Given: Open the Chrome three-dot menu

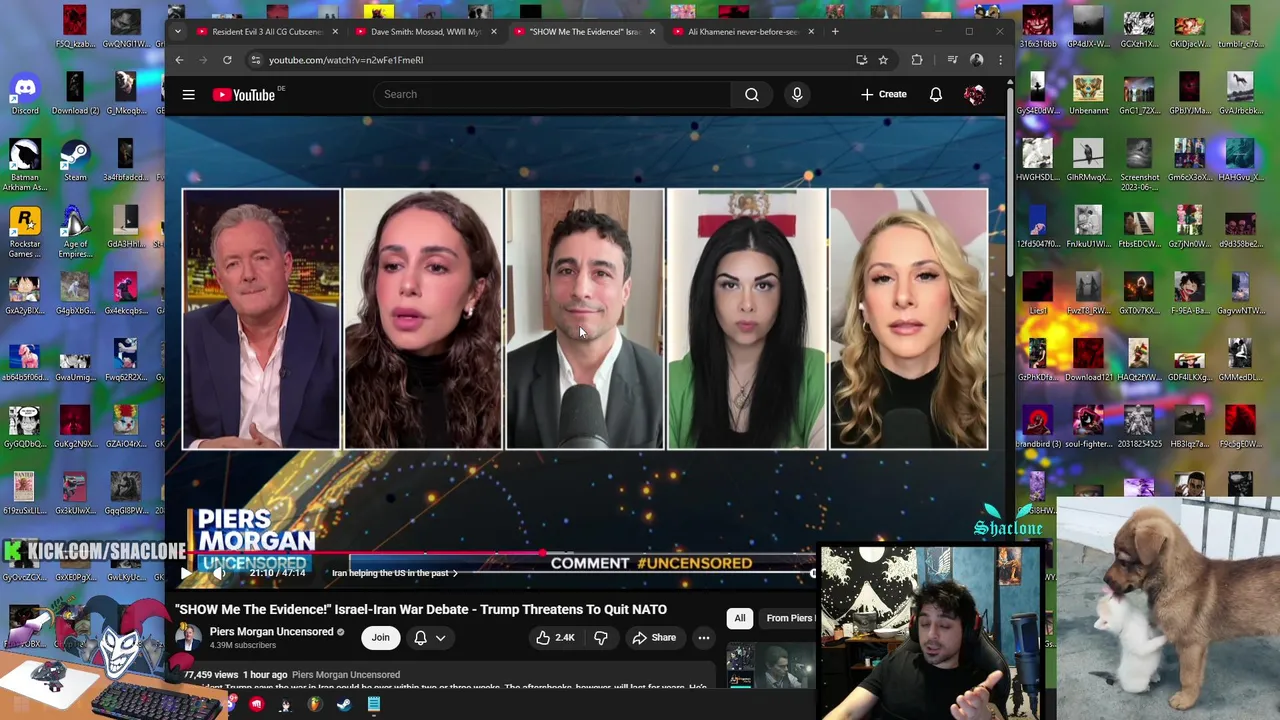Looking at the screenshot, I should (1000, 60).
